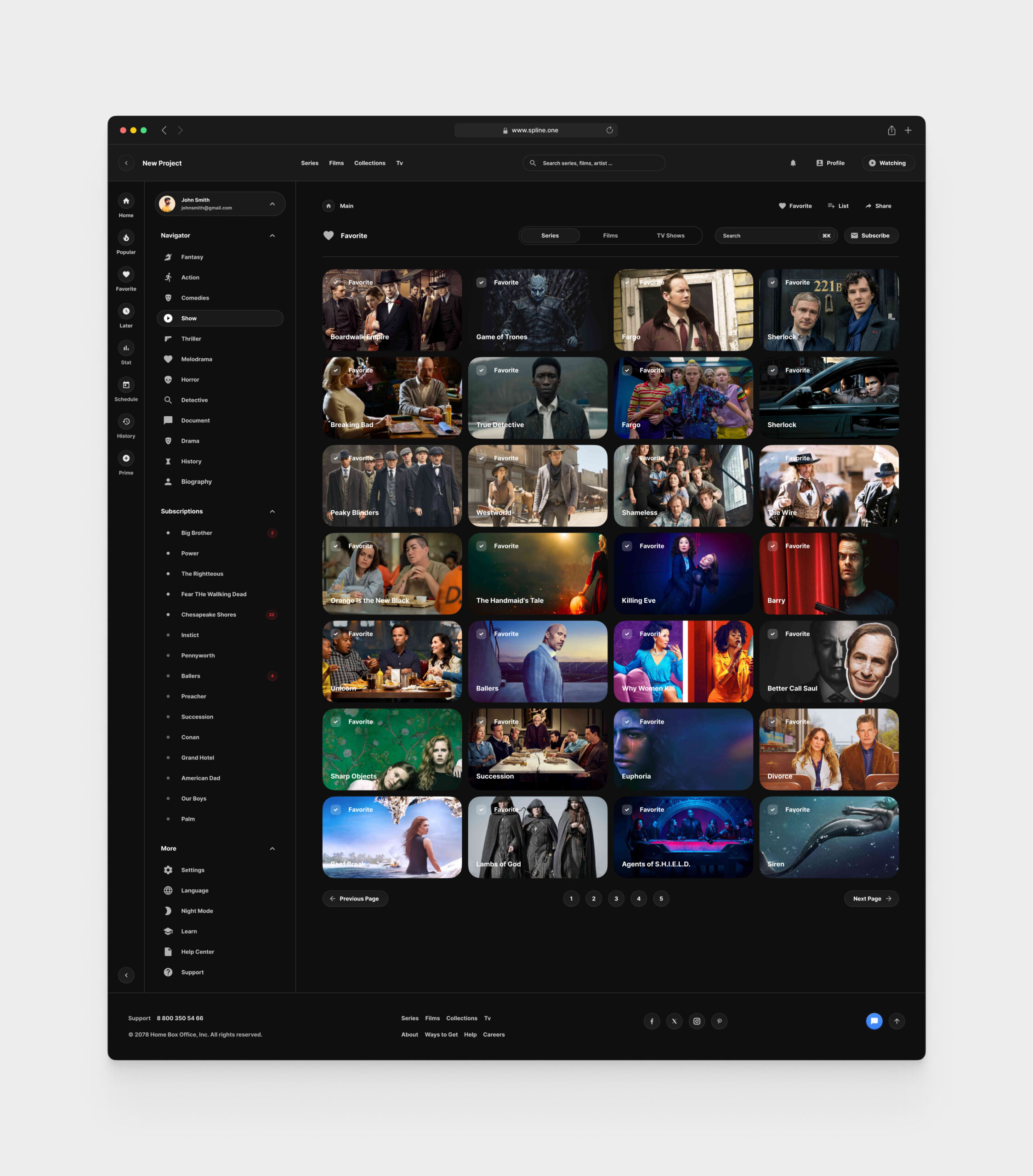The width and height of the screenshot is (1033, 1176).
Task: Click the Favorite section Search field
Action: [x=776, y=235]
